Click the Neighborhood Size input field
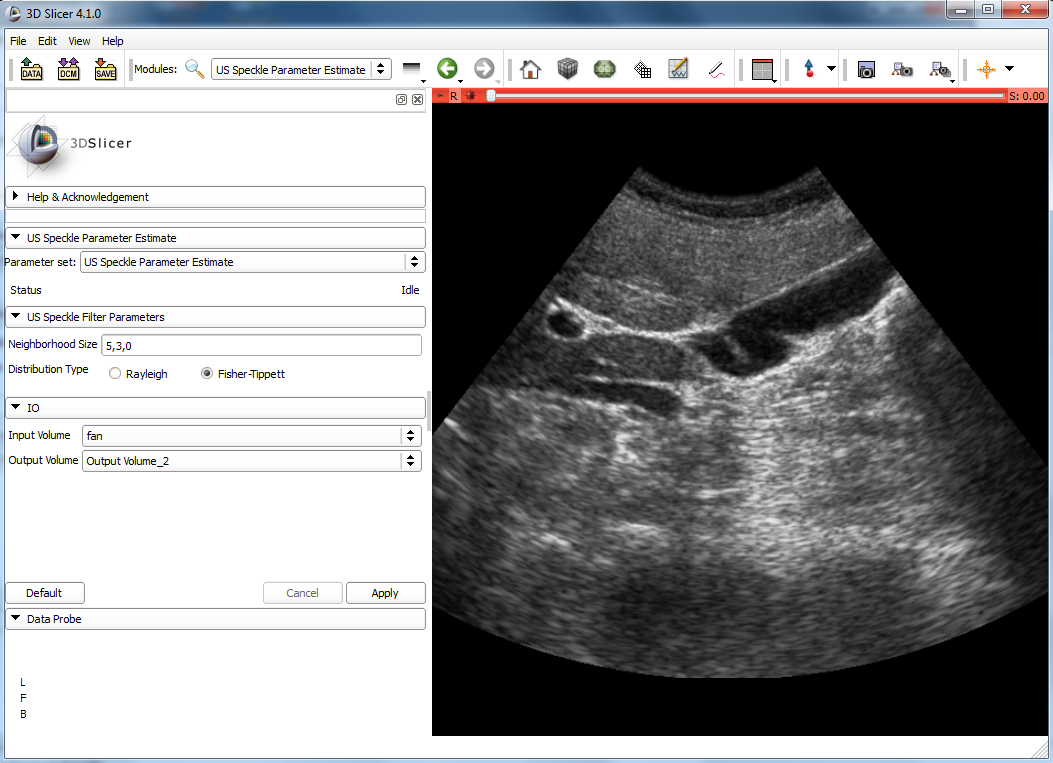The width and height of the screenshot is (1053, 763). (260, 345)
